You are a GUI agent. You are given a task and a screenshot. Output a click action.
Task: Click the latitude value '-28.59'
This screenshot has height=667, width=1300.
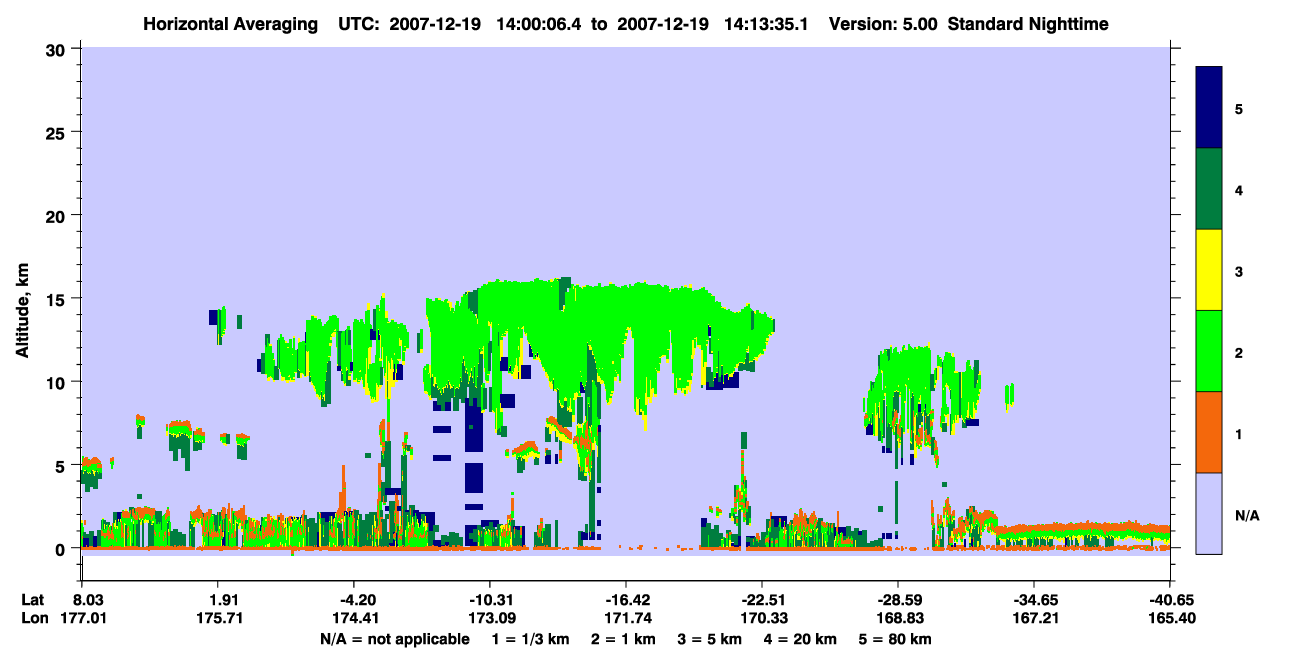click(x=898, y=599)
